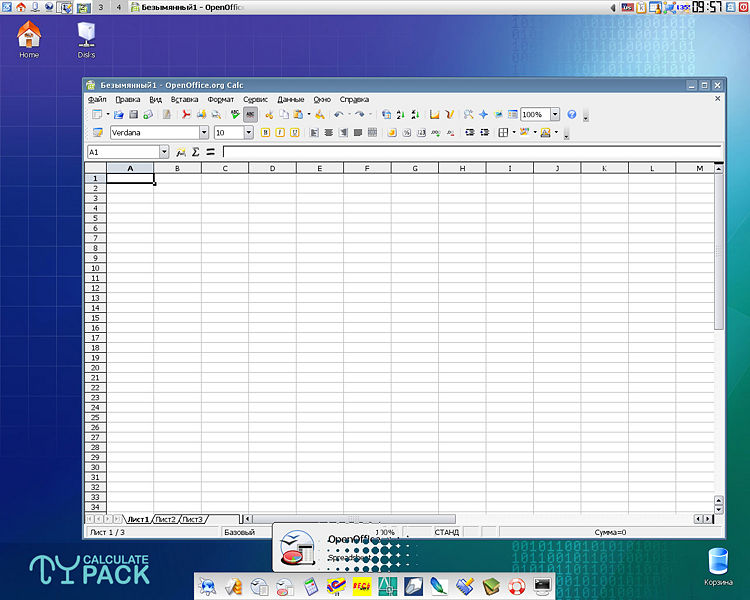750x600 pixels.
Task: Click the Function equals button
Action: (210, 152)
